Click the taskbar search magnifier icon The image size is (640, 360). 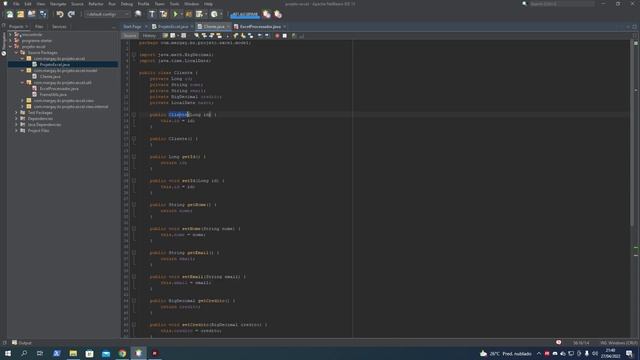click(24, 353)
